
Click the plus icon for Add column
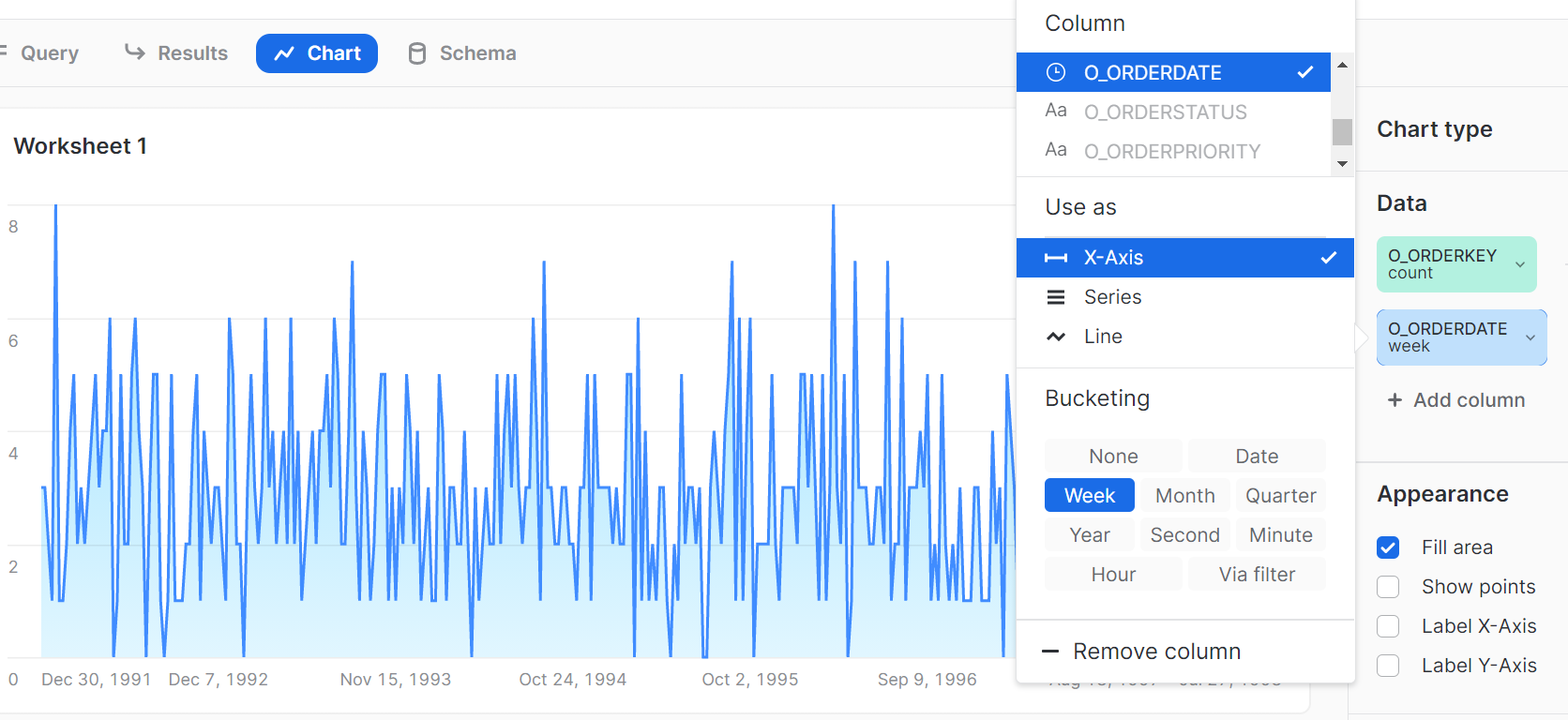click(1395, 400)
